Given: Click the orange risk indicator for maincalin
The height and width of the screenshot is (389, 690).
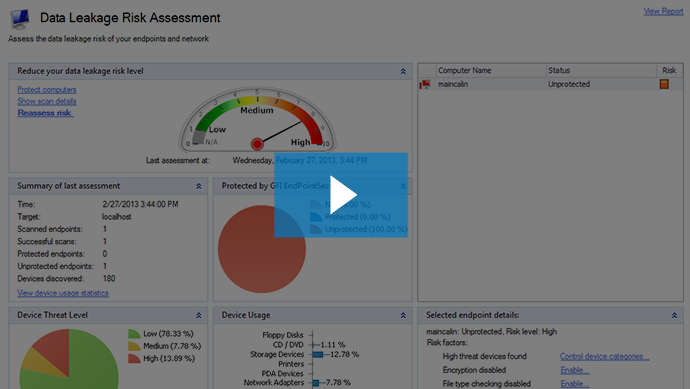Looking at the screenshot, I should pos(664,84).
